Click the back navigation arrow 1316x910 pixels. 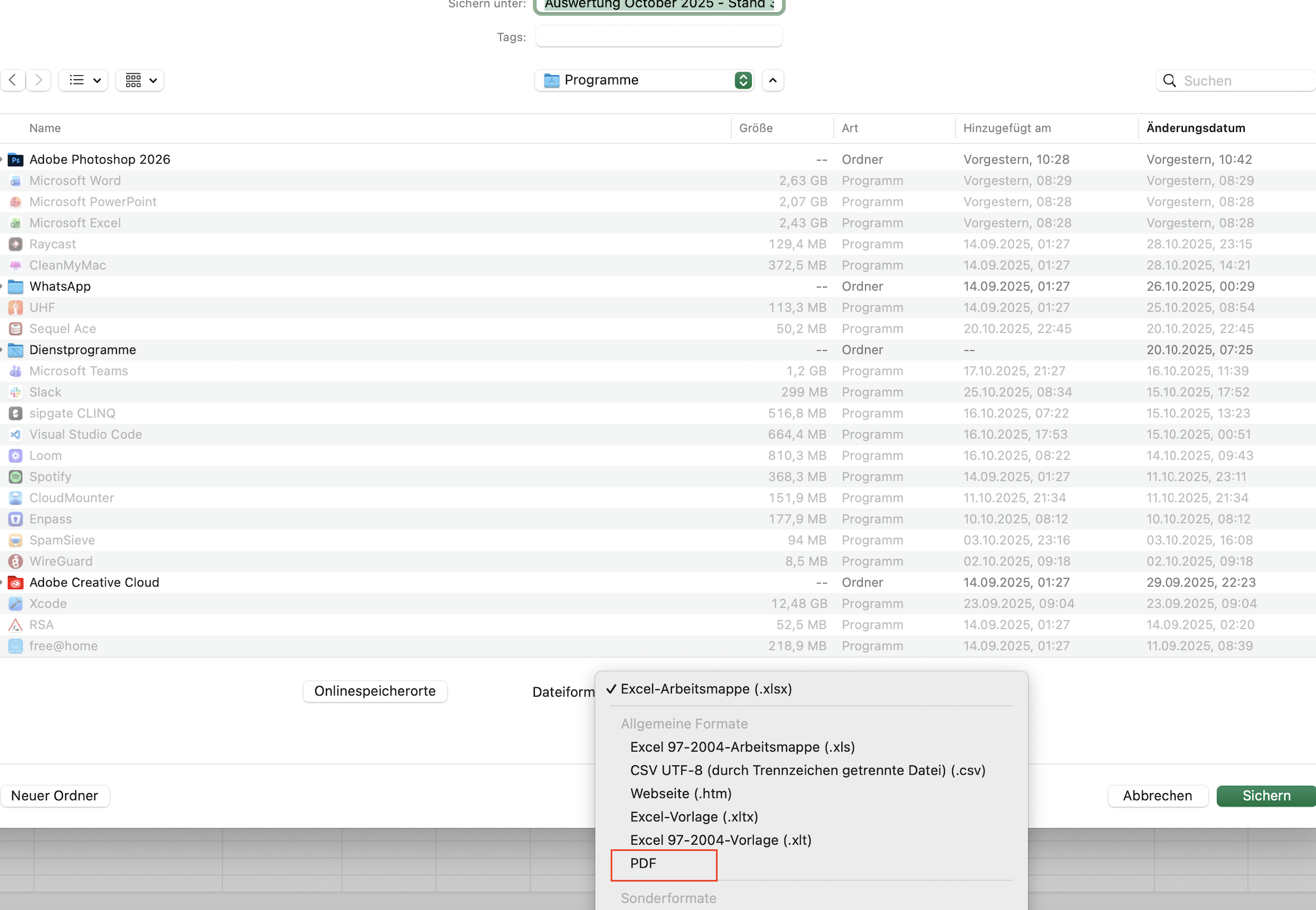click(x=13, y=80)
